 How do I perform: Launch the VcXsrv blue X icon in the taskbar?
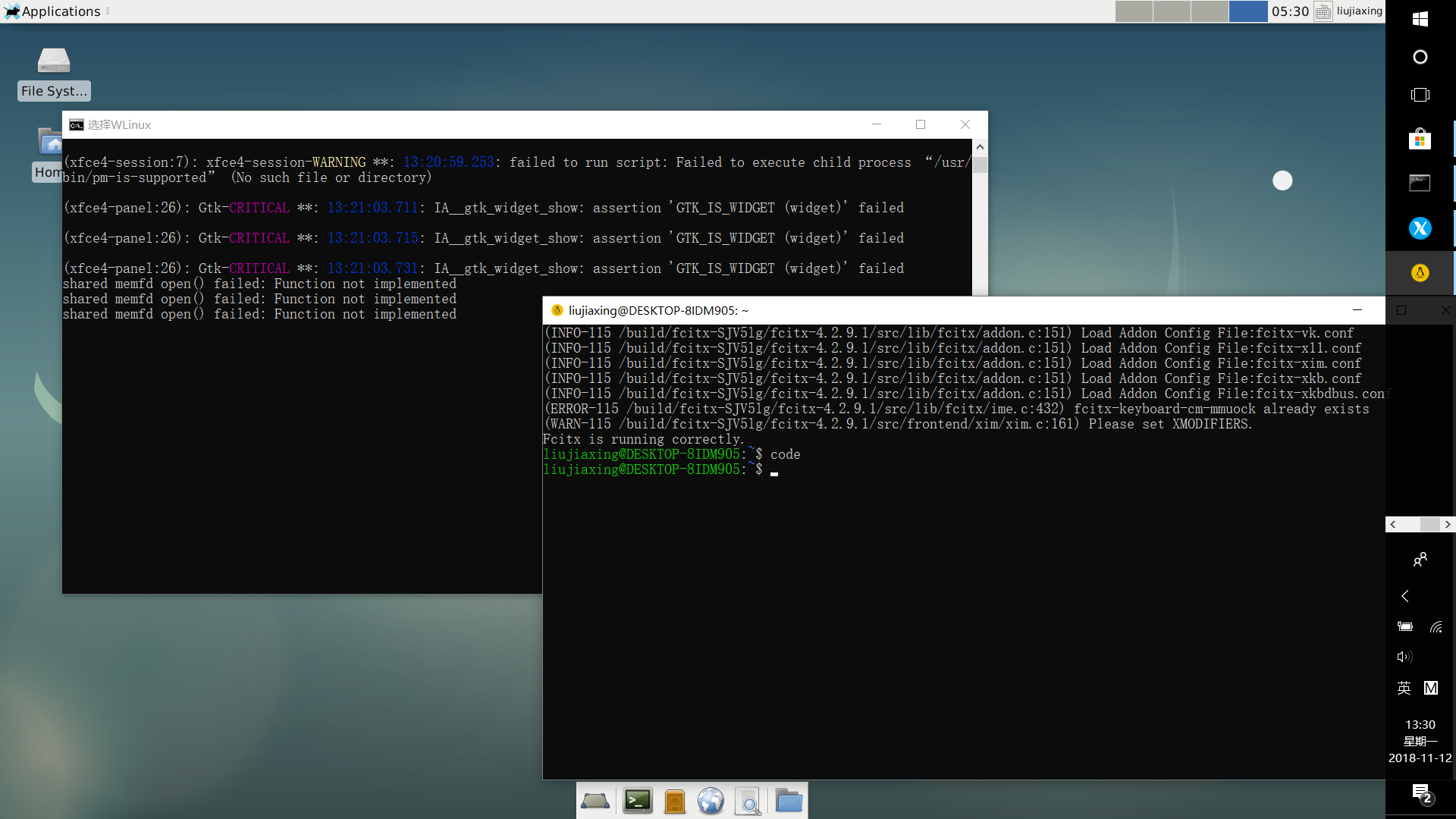1420,227
